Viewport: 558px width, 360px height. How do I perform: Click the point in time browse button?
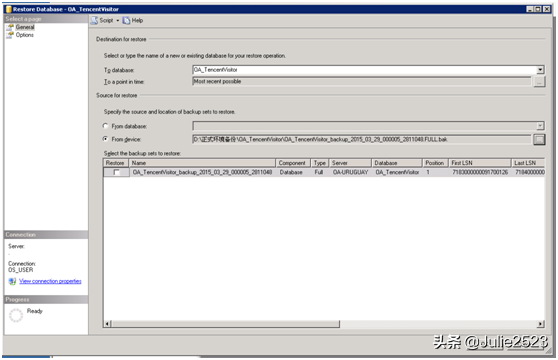pos(539,82)
